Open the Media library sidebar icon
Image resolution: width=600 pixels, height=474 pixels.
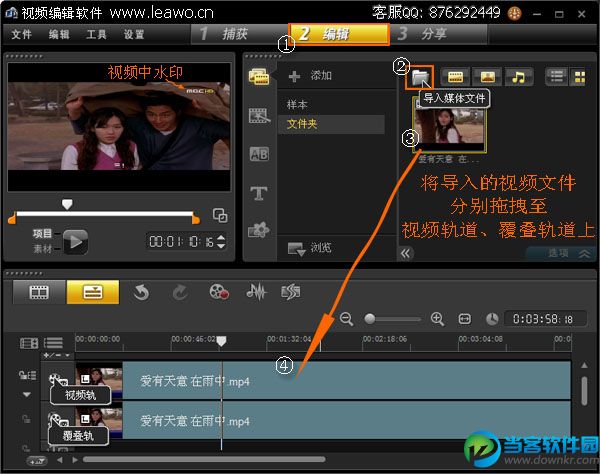(259, 77)
